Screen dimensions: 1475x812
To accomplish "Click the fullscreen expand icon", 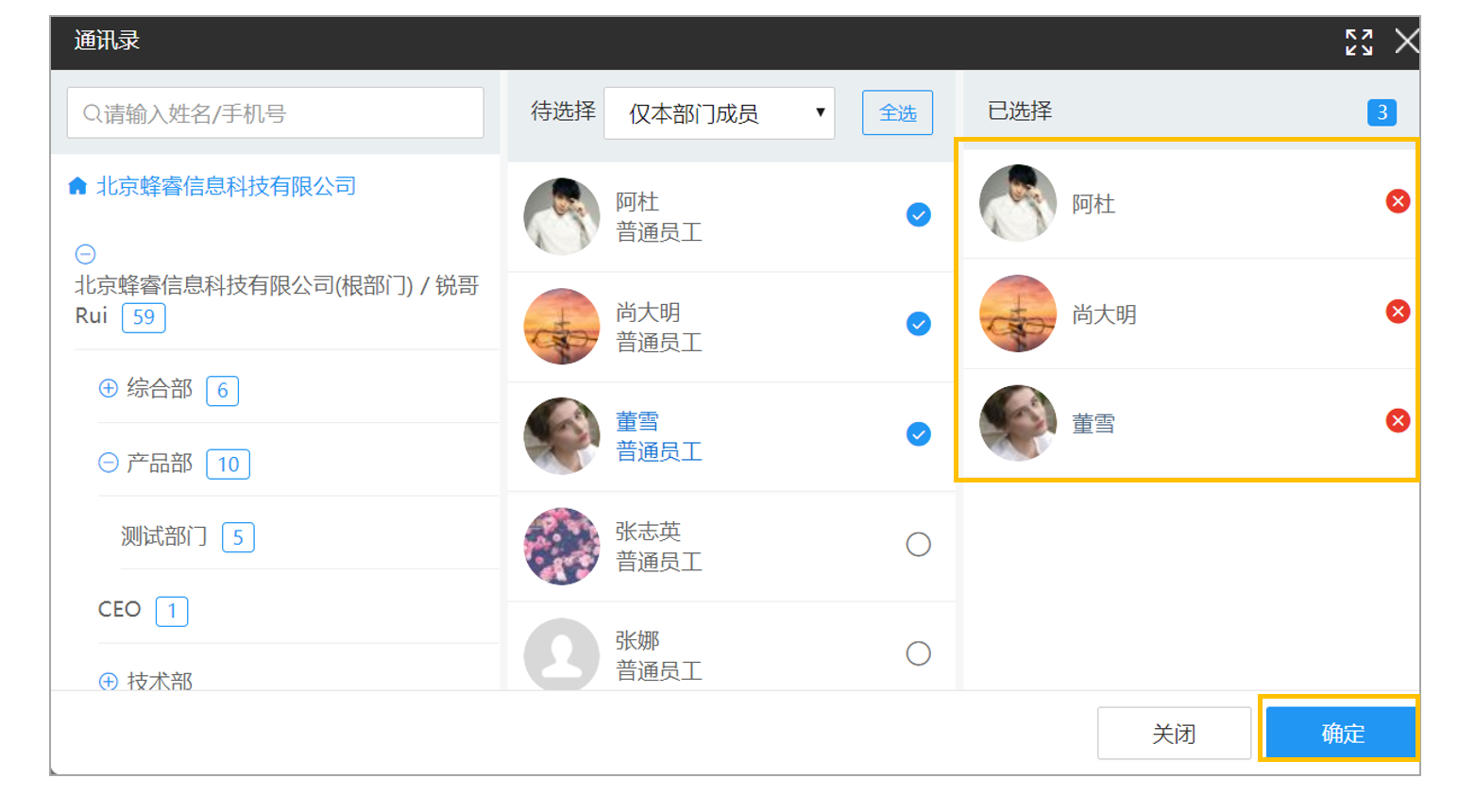I will click(x=1359, y=42).
